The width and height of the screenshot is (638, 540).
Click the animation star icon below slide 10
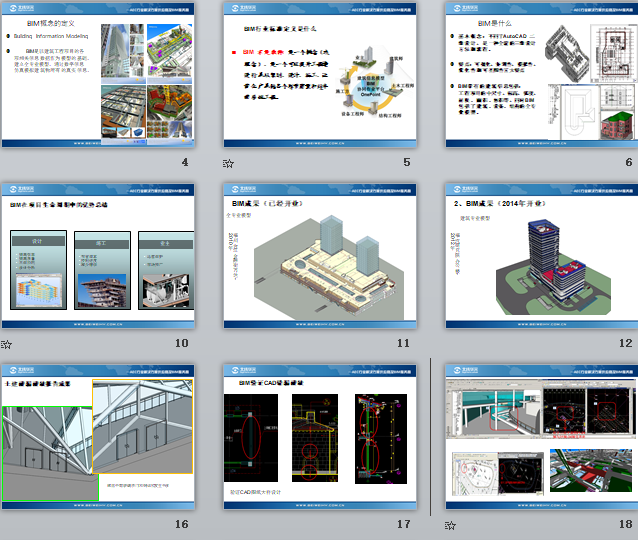pyautogui.click(x=6, y=345)
